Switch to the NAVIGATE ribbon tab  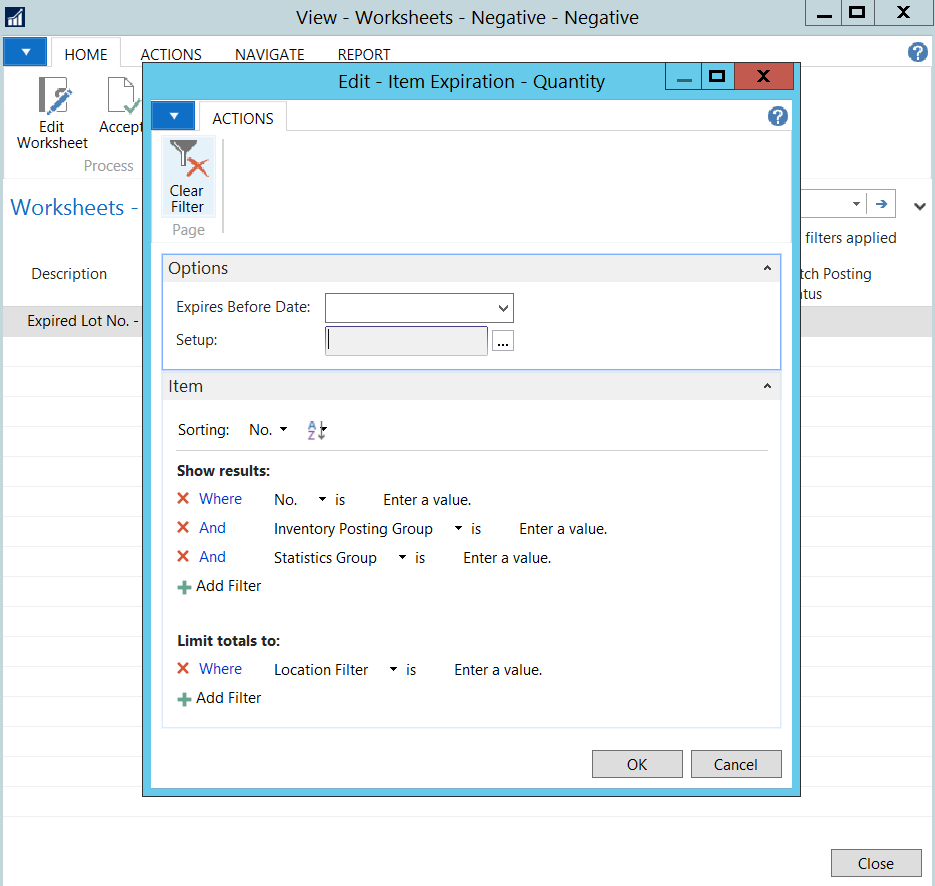(x=269, y=55)
